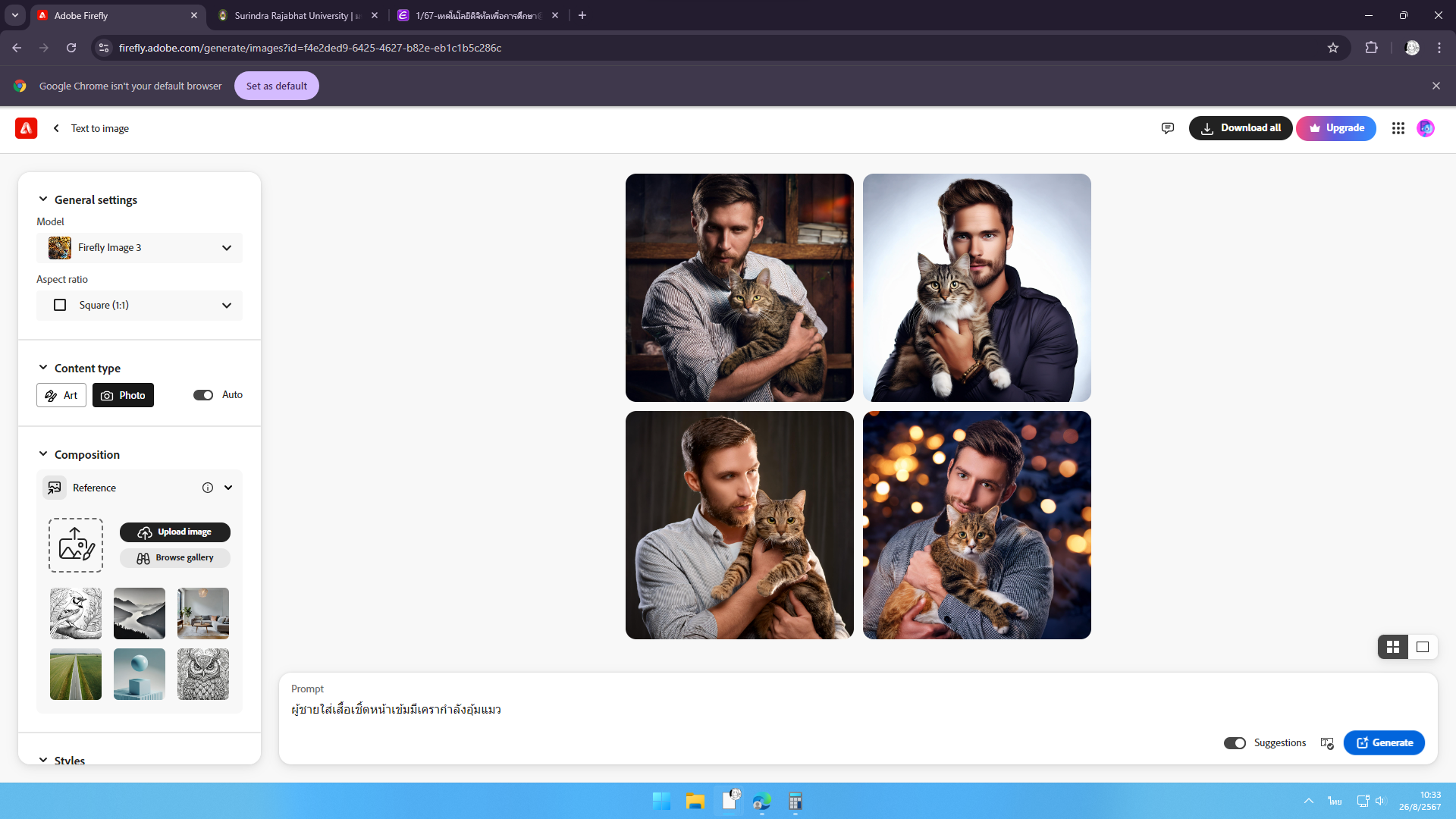1456x819 pixels.
Task: Open the user profile avatar
Action: pos(1426,128)
